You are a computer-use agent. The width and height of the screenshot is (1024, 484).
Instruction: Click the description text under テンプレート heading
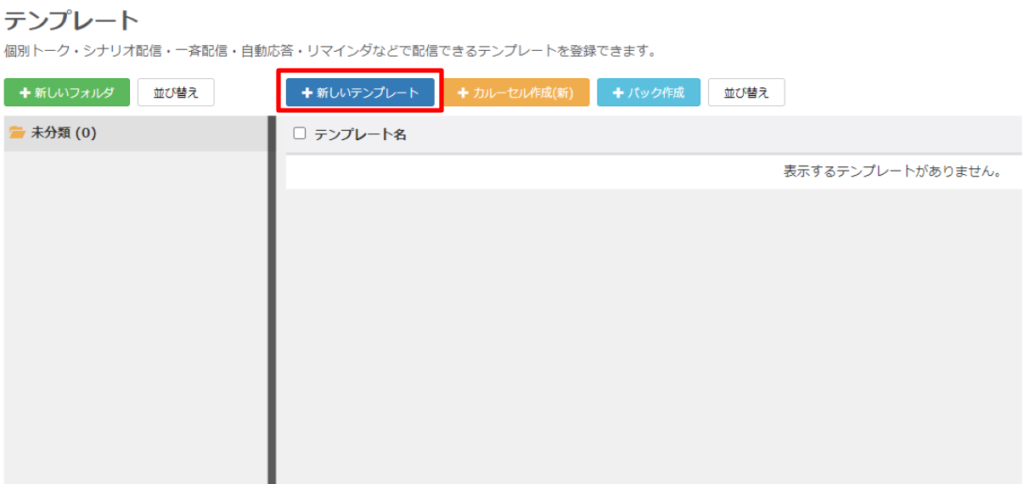pyautogui.click(x=330, y=51)
